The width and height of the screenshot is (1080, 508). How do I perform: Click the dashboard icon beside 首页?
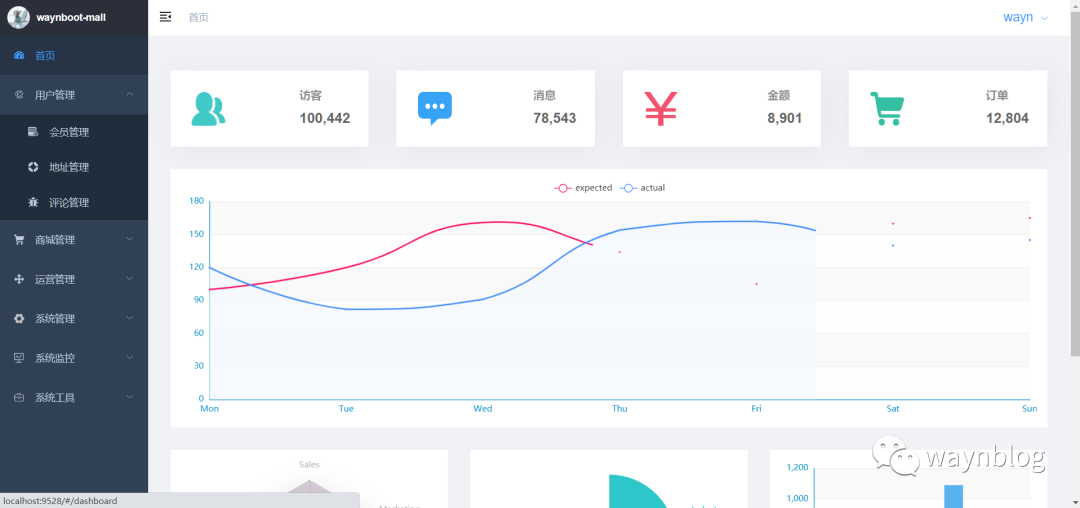[x=19, y=56]
